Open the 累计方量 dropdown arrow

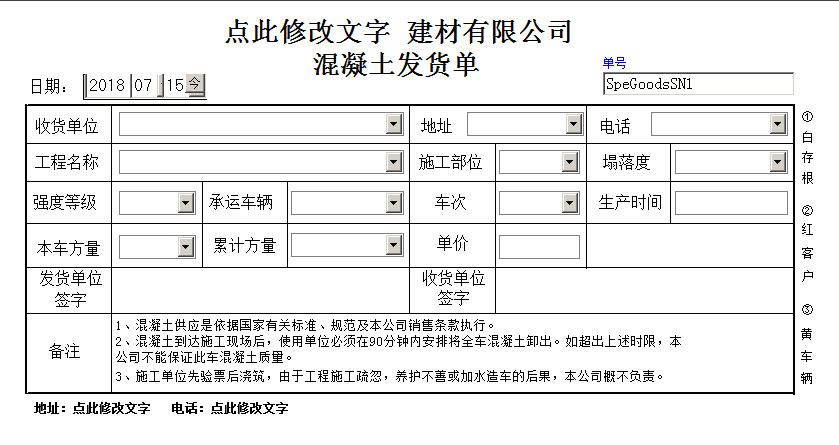394,246
